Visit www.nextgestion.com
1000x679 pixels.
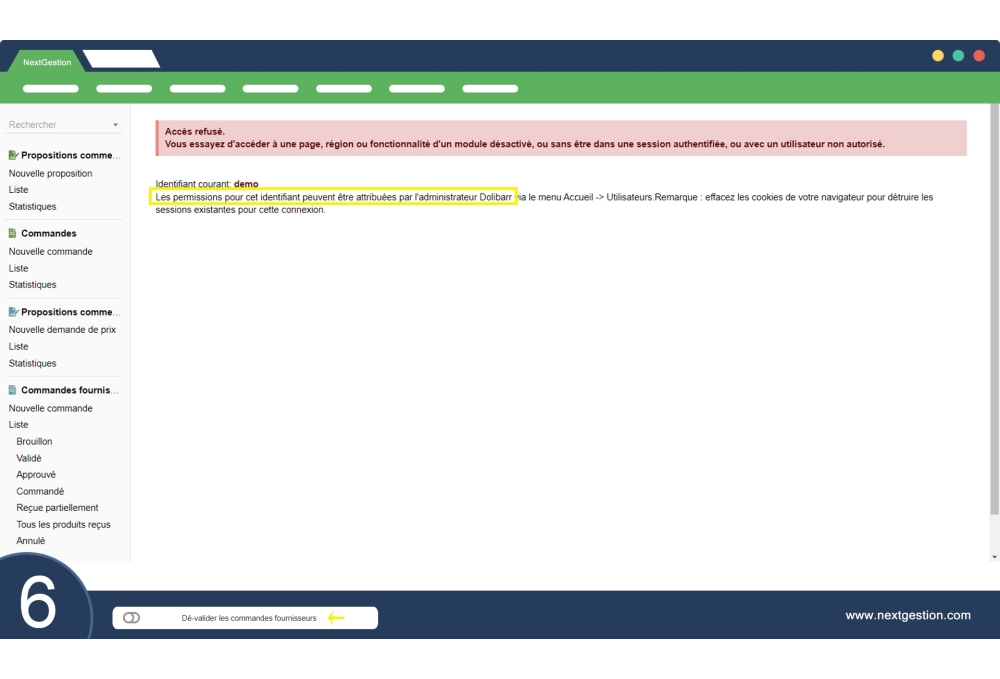[x=908, y=615]
